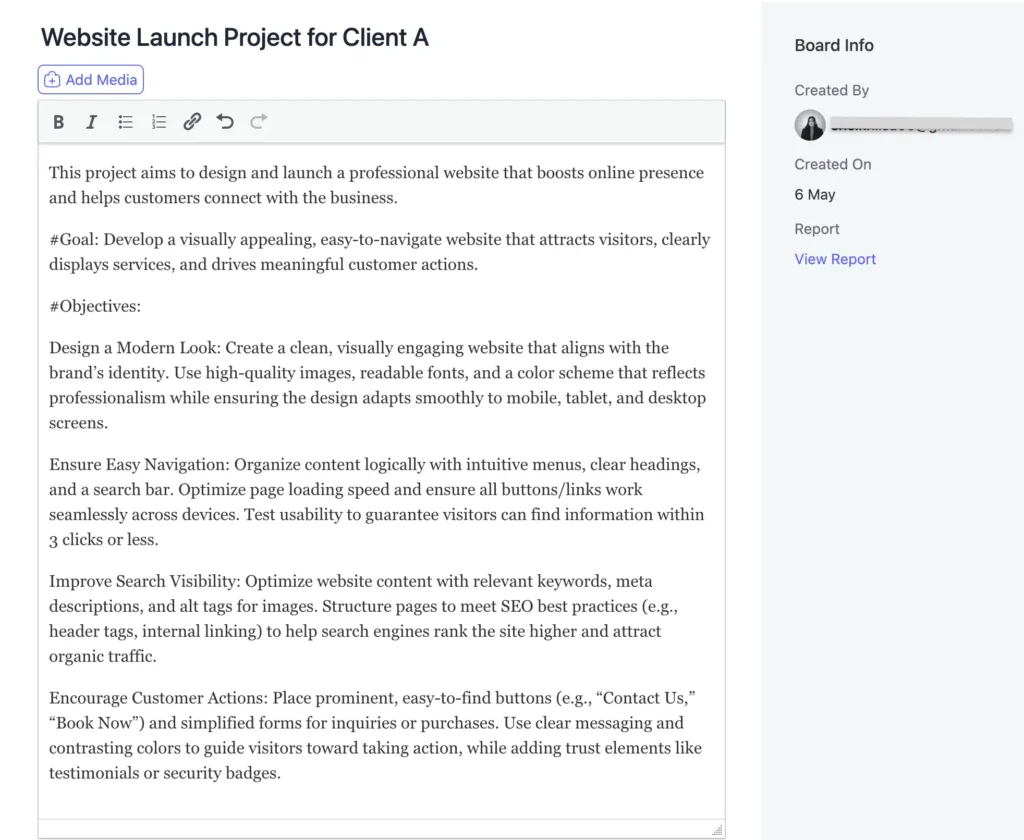The width and height of the screenshot is (1024, 840).
Task: Redo the last undone edit
Action: 259,122
